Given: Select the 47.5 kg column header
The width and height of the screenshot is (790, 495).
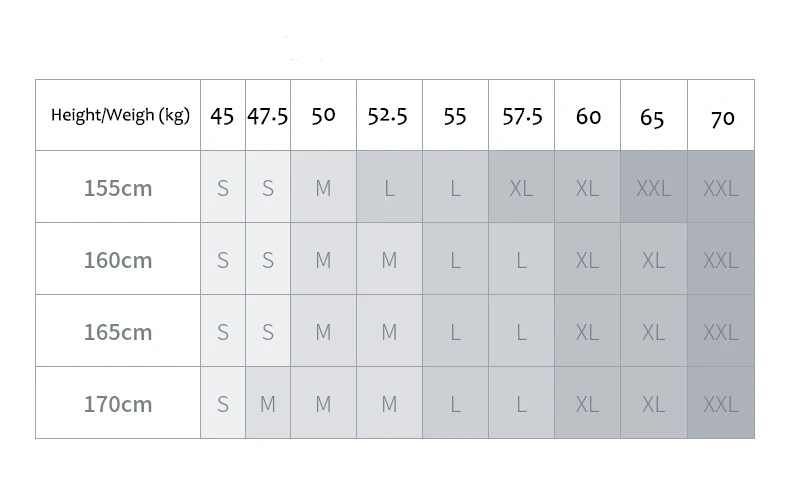Looking at the screenshot, I should coord(268,115).
